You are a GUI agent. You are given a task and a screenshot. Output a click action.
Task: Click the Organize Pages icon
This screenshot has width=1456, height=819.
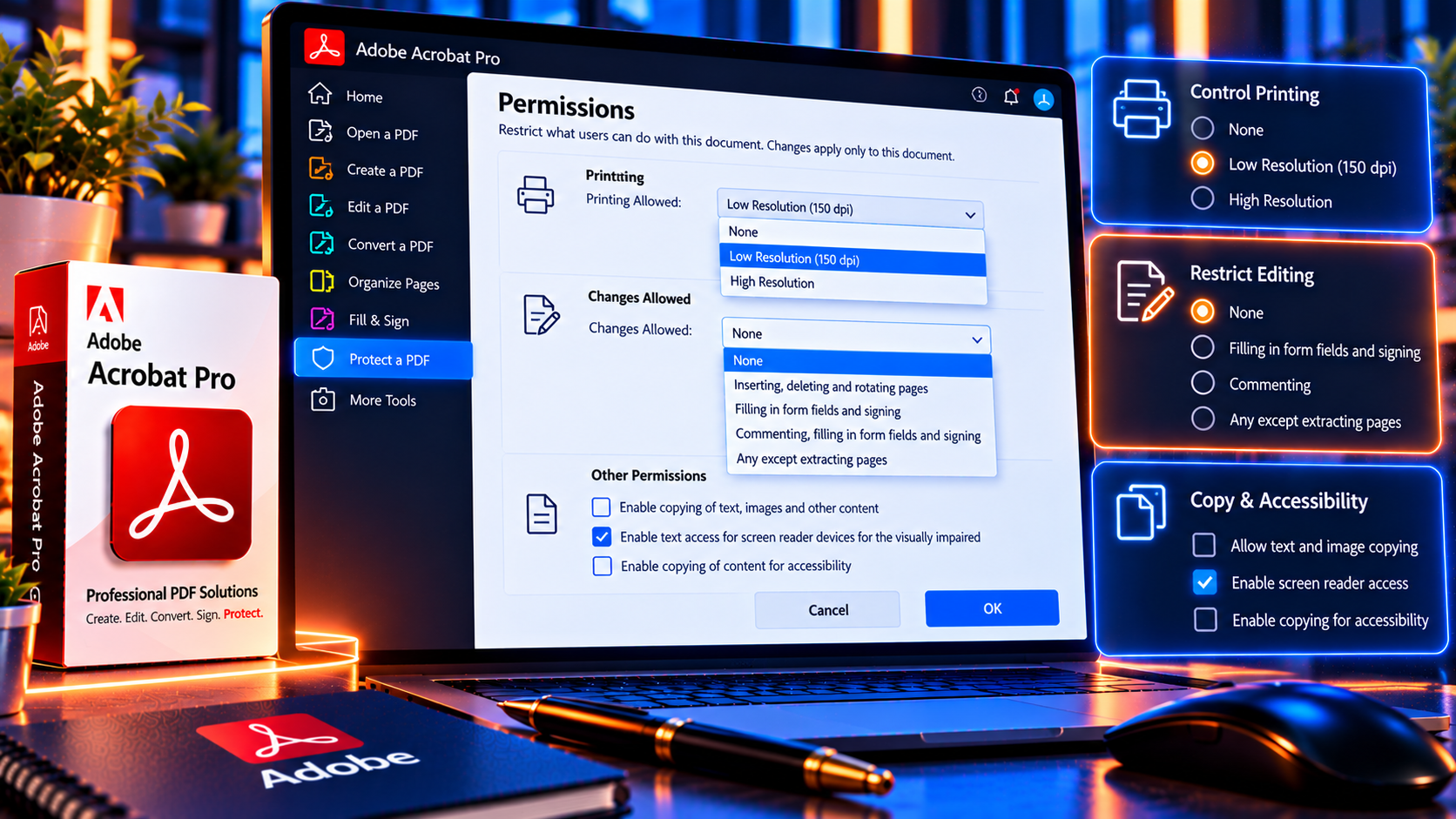click(x=322, y=281)
